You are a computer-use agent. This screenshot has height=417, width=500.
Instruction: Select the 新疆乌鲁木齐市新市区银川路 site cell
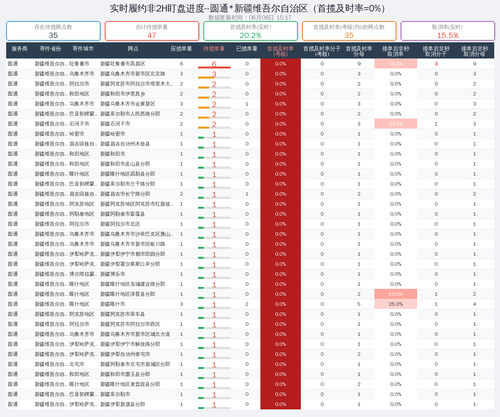[x=133, y=244]
